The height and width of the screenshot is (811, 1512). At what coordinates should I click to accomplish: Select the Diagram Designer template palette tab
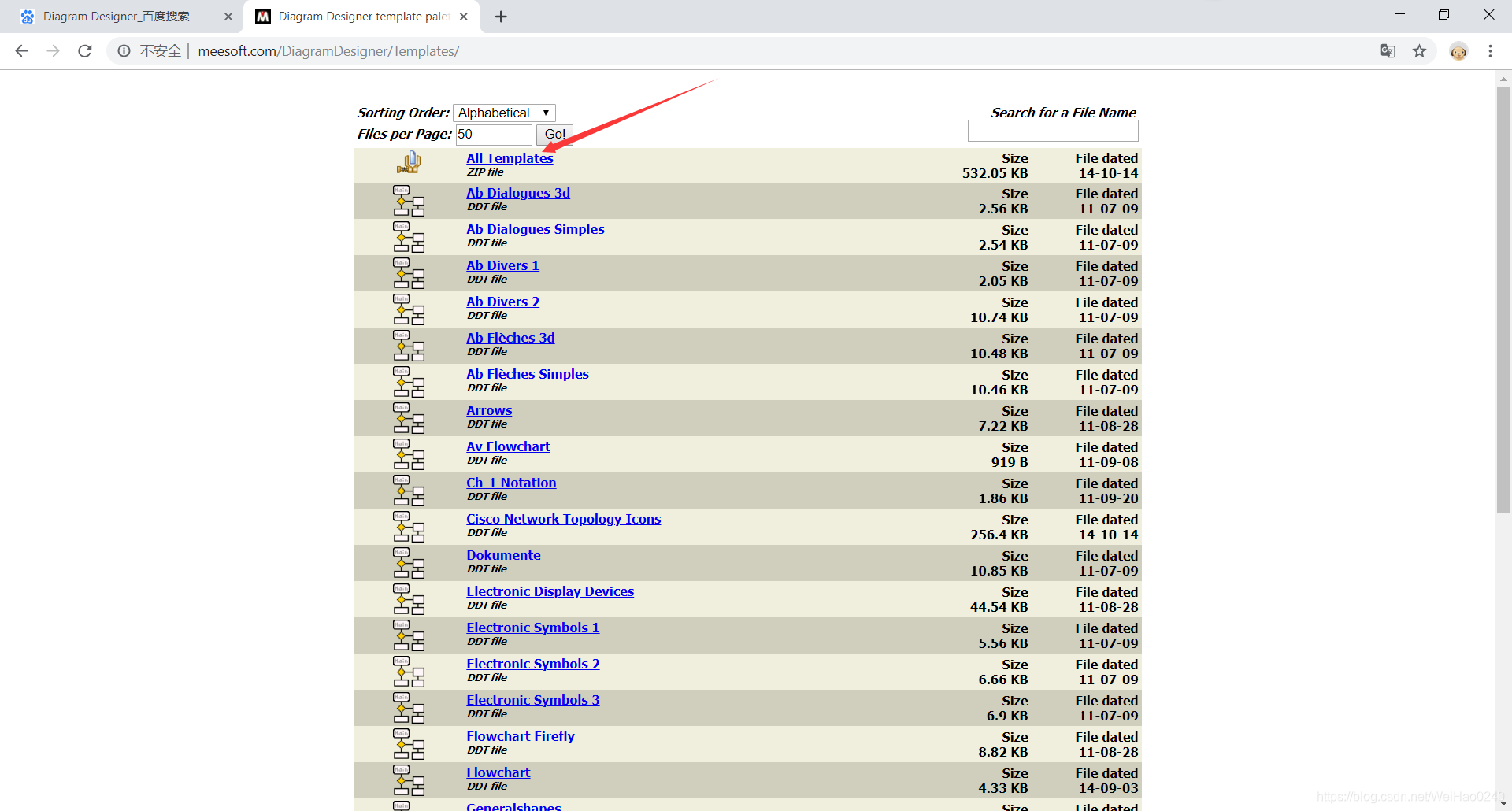(362, 17)
